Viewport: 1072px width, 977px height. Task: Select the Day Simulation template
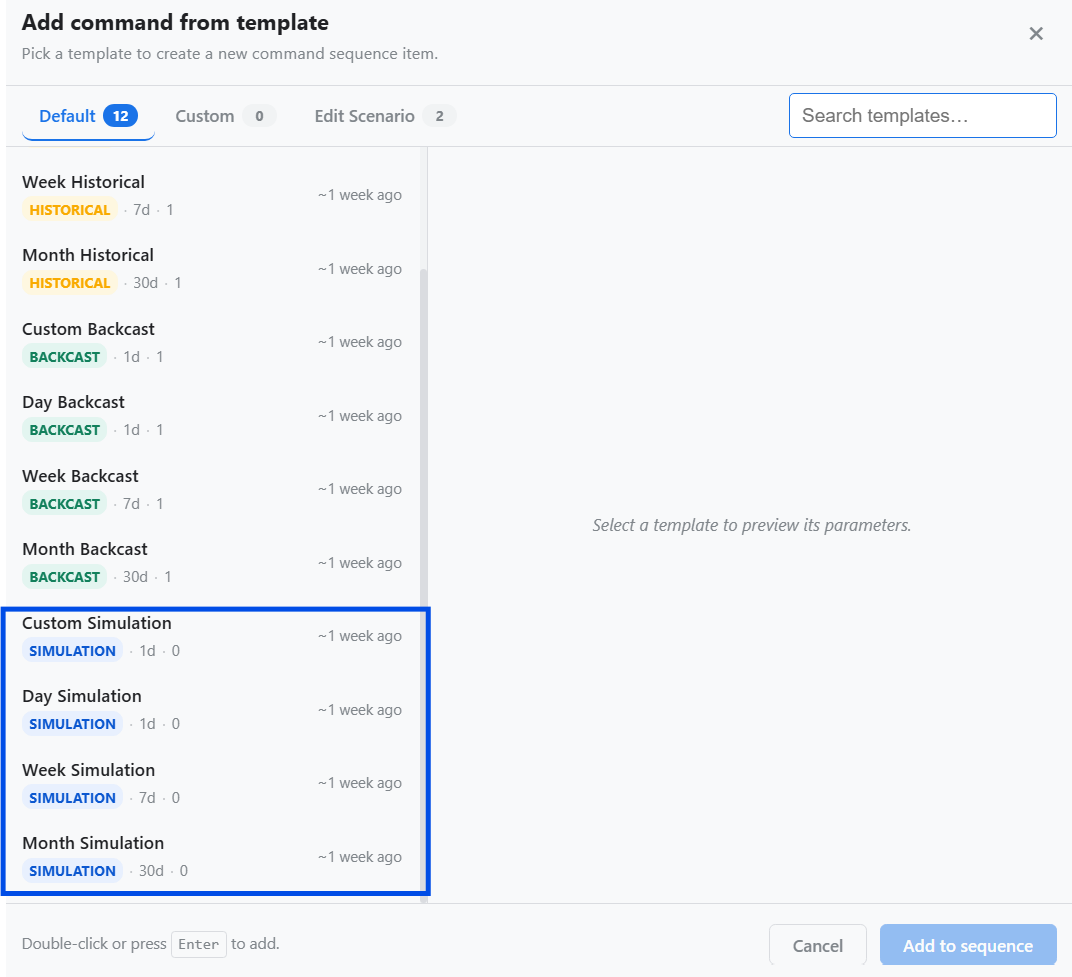point(213,710)
